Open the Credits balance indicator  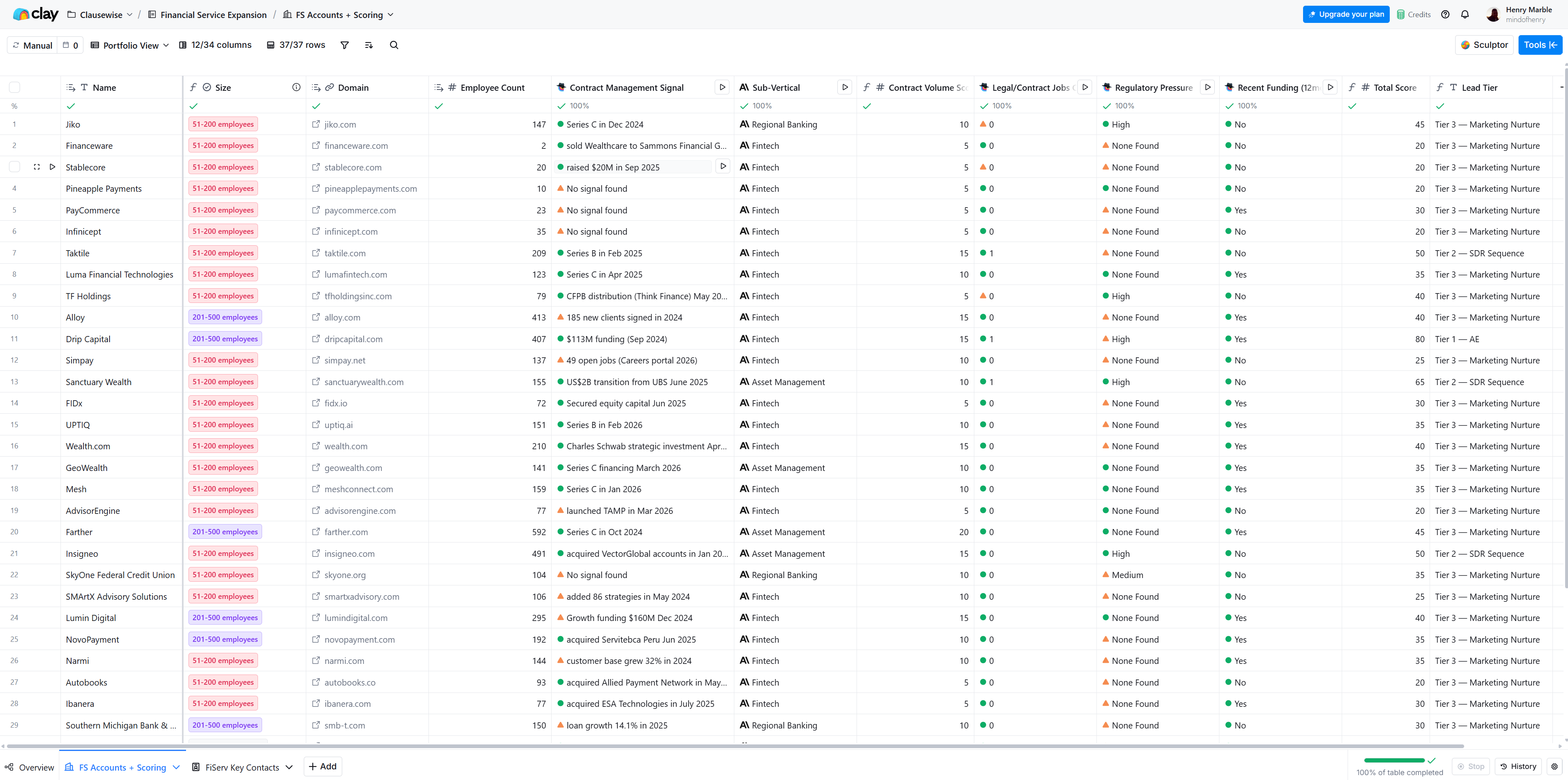click(x=1413, y=15)
